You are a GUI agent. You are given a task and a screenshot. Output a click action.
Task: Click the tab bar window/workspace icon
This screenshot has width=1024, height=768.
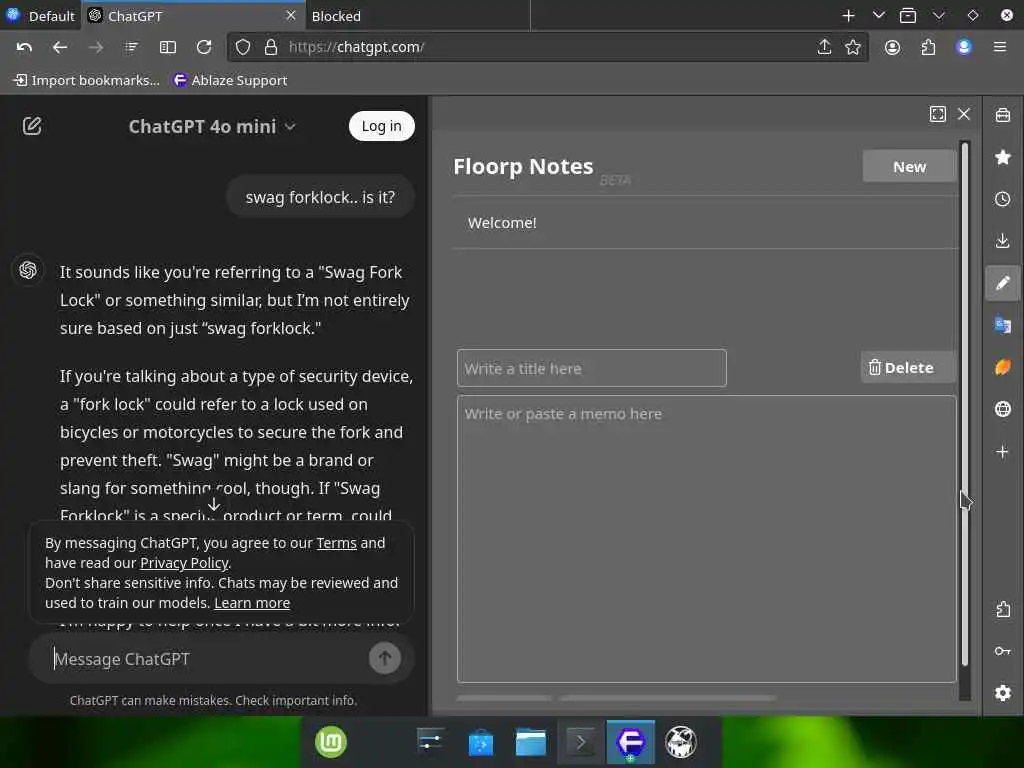pyautogui.click(x=908, y=16)
